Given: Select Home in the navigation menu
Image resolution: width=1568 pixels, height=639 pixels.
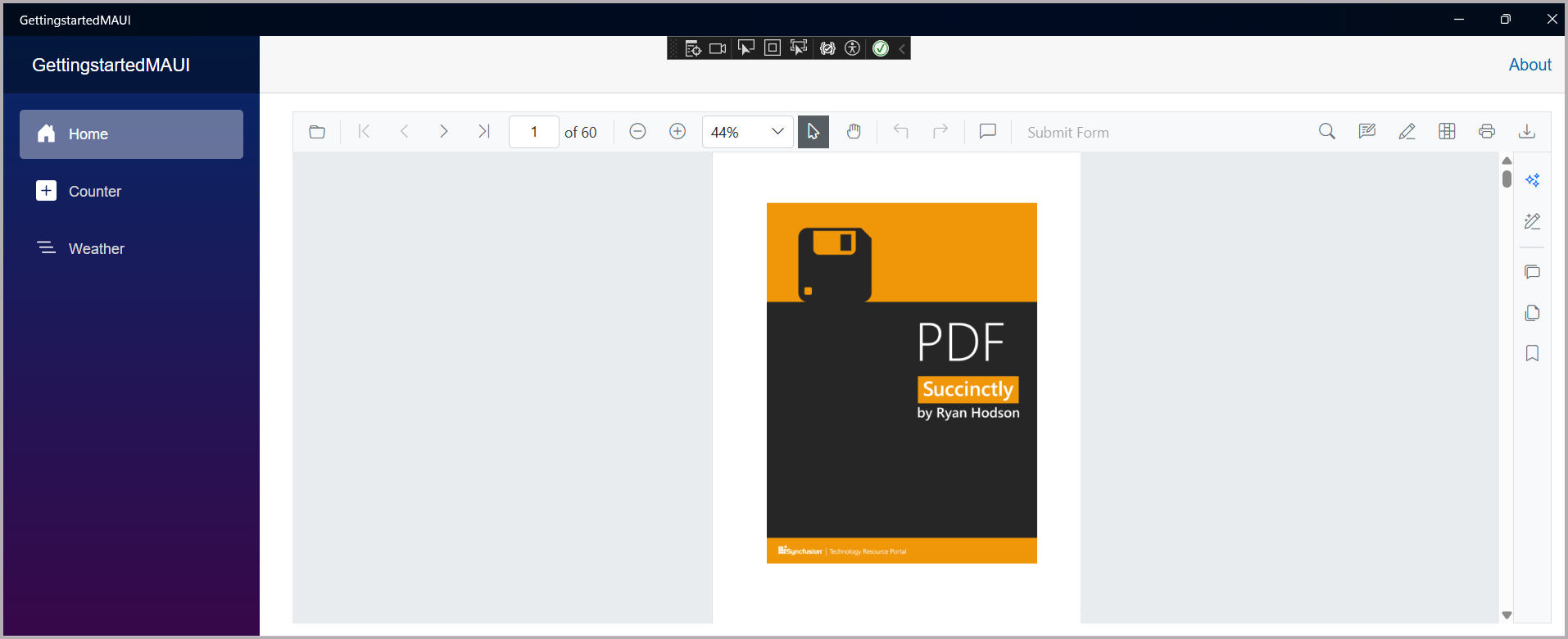Looking at the screenshot, I should pos(131,134).
